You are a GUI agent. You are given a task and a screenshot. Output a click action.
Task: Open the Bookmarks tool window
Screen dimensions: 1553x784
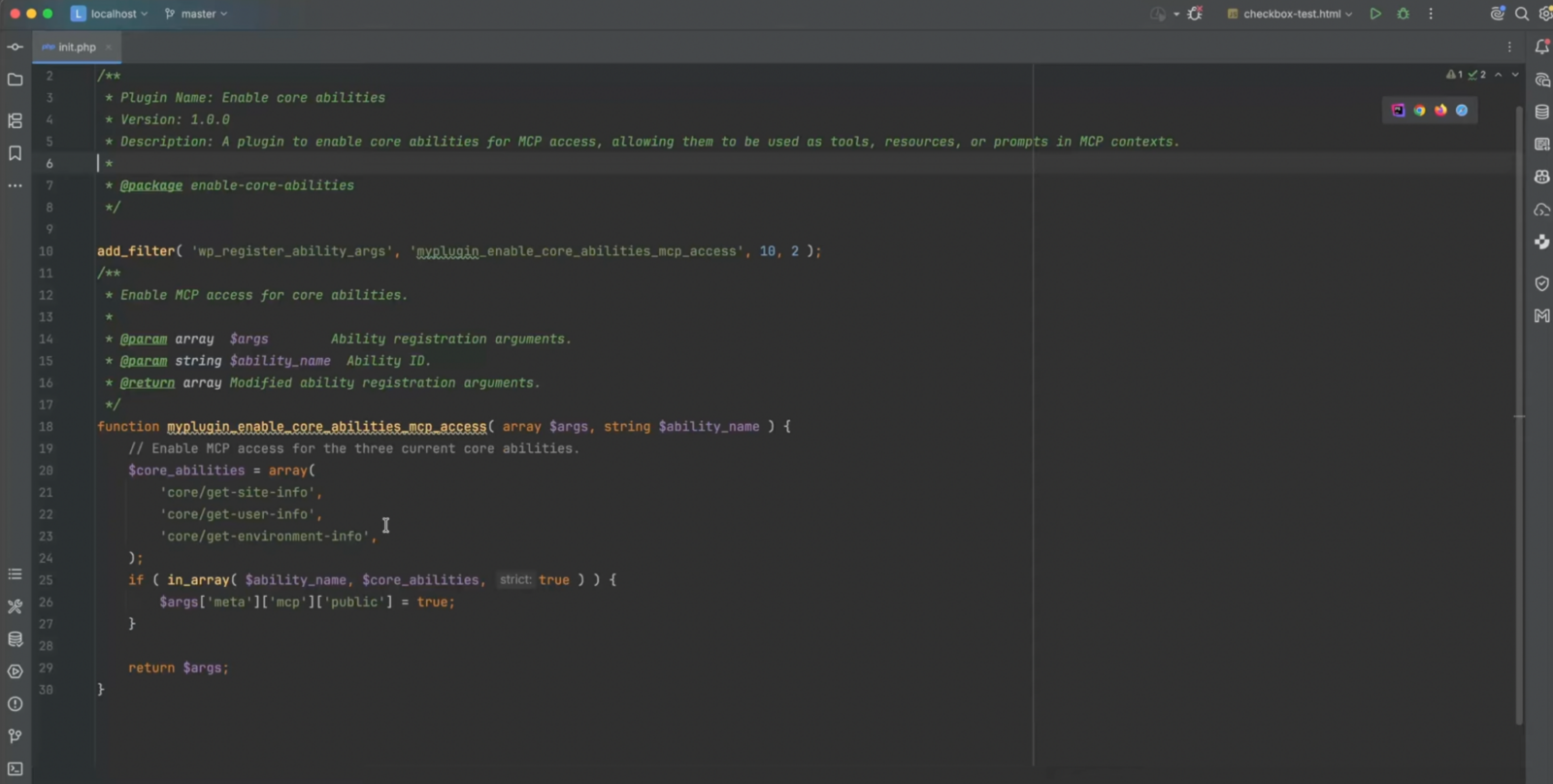[x=15, y=153]
